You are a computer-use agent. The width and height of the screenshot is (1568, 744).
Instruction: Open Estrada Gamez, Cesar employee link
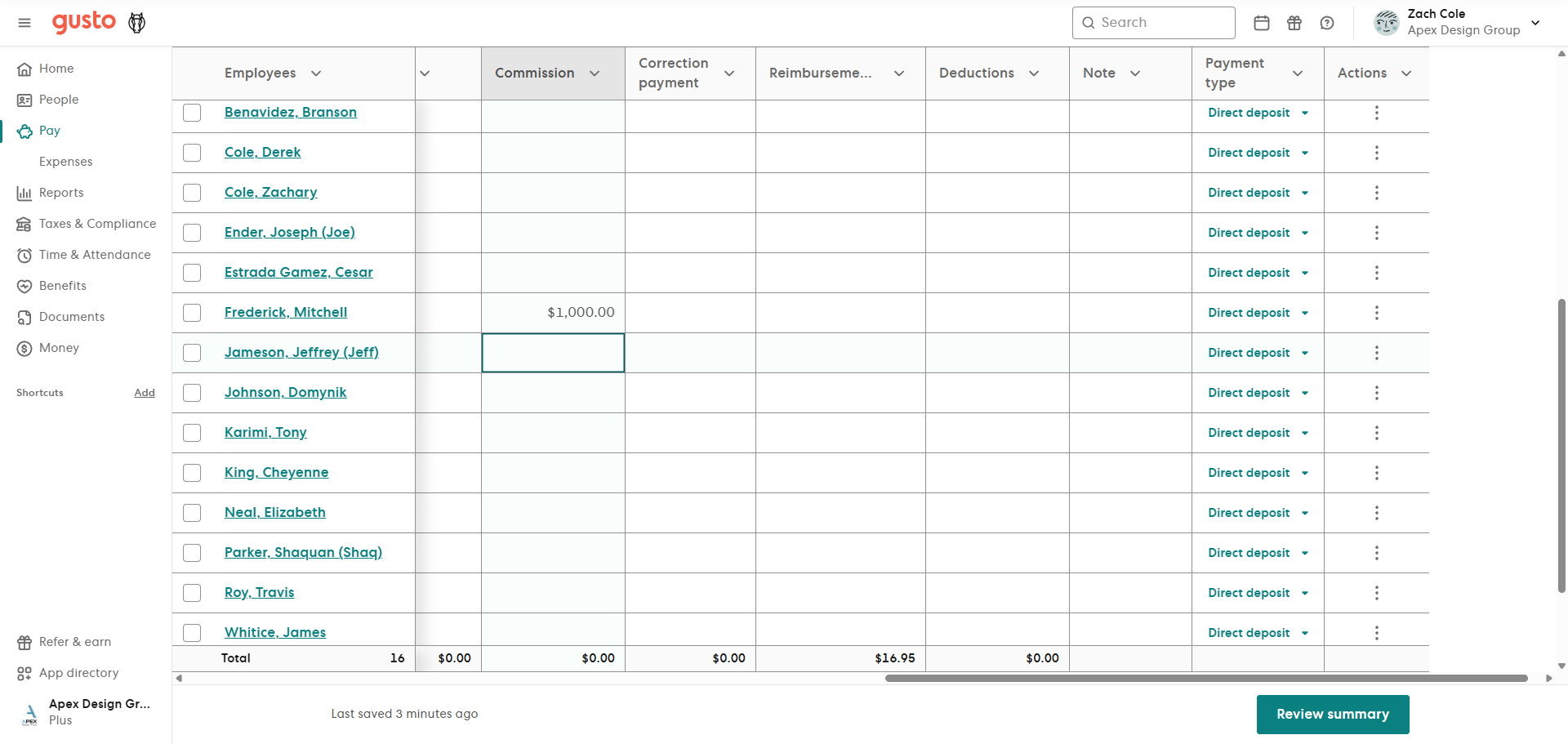click(299, 272)
